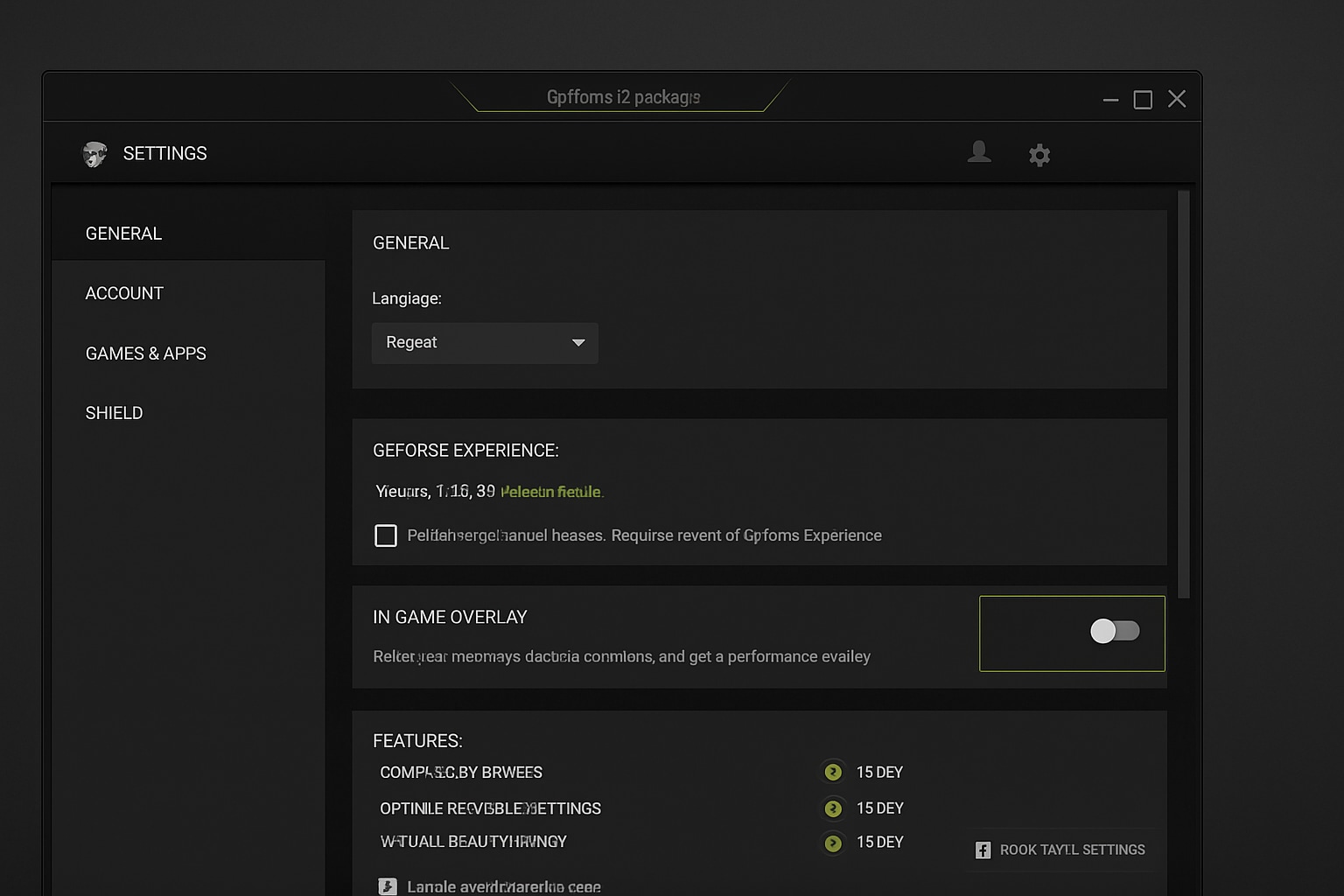
Task: Click the icon beside Lanale averdmarerlue ceee
Action: tap(388, 886)
